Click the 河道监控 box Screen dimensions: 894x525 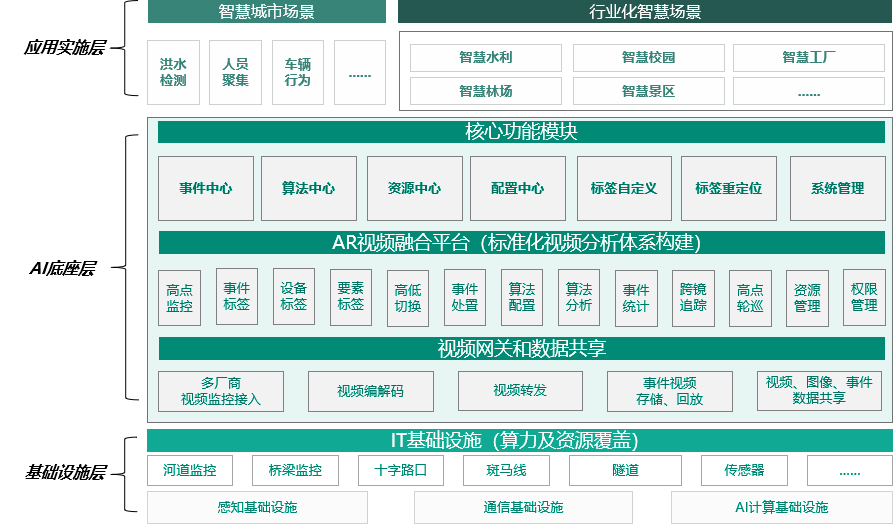[190, 470]
